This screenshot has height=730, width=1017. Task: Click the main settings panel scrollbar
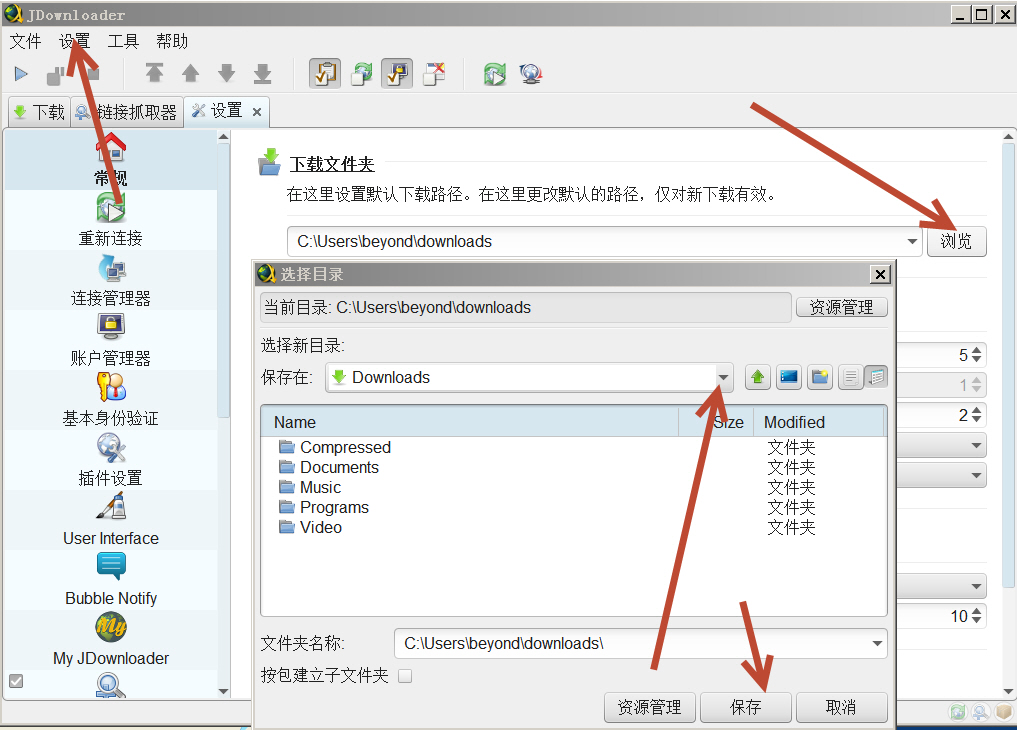coord(1009,365)
